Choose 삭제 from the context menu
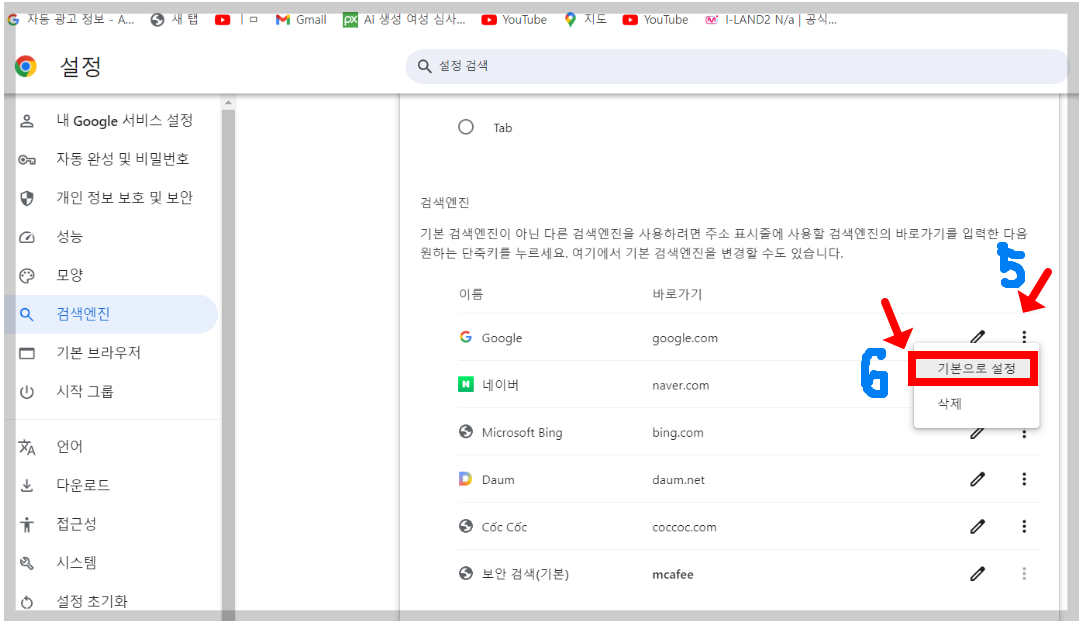The width and height of the screenshot is (1082, 621). pyautogui.click(x=948, y=403)
